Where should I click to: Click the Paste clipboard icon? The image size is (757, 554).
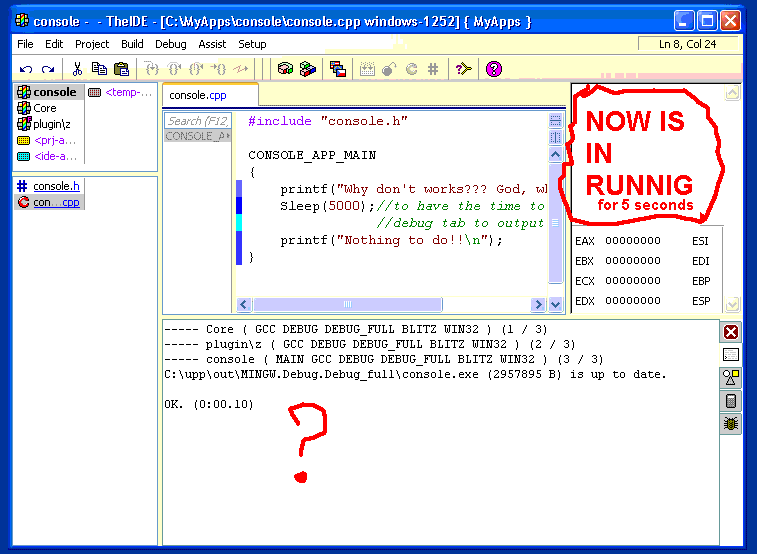(x=121, y=69)
